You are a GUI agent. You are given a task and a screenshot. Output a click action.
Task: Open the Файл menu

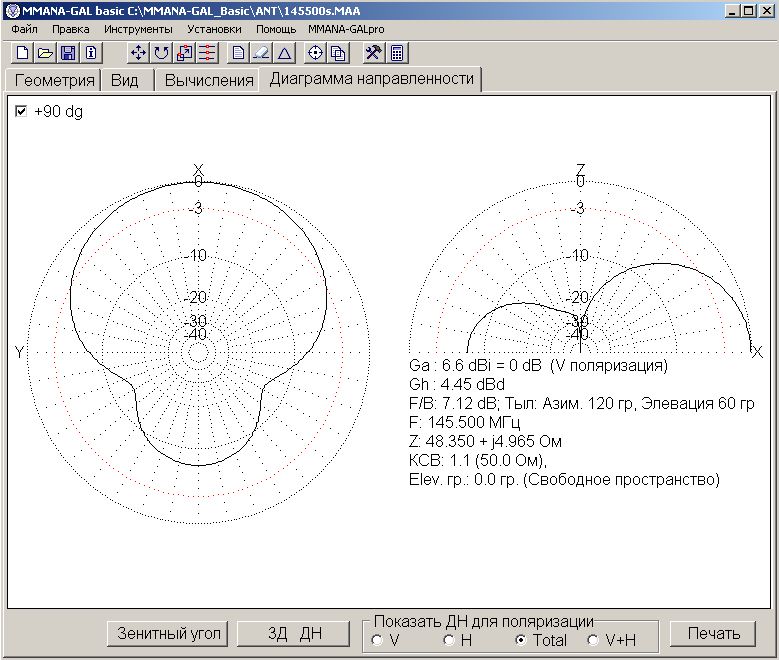[x=24, y=30]
